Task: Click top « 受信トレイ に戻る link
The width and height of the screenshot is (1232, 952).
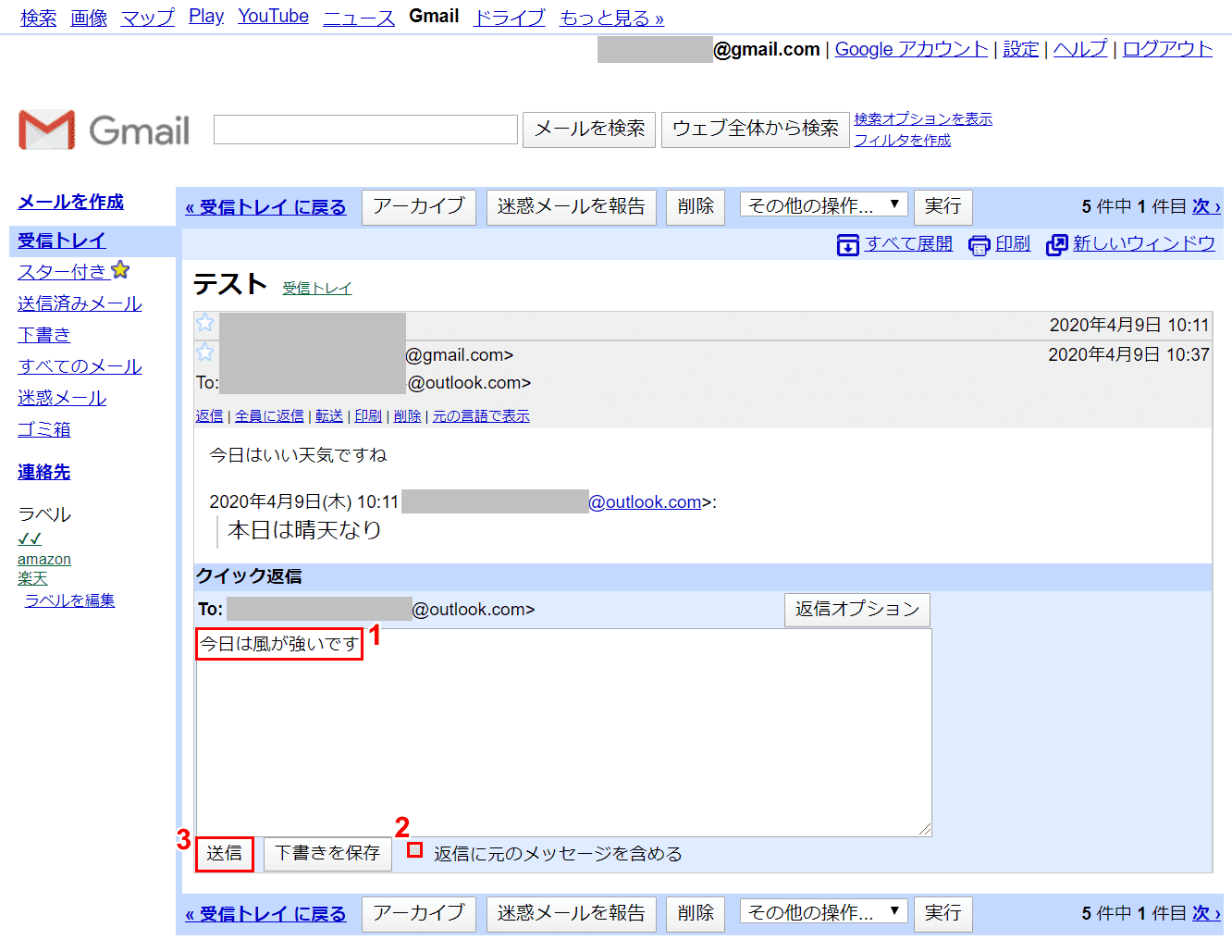Action: point(265,207)
